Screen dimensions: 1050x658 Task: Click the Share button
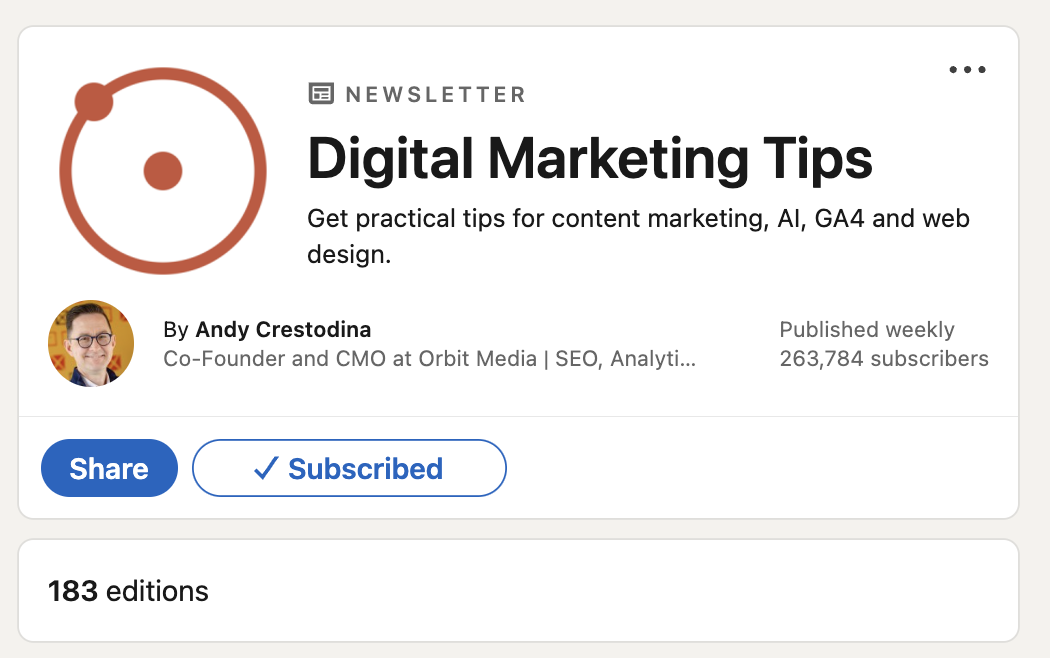tap(108, 467)
